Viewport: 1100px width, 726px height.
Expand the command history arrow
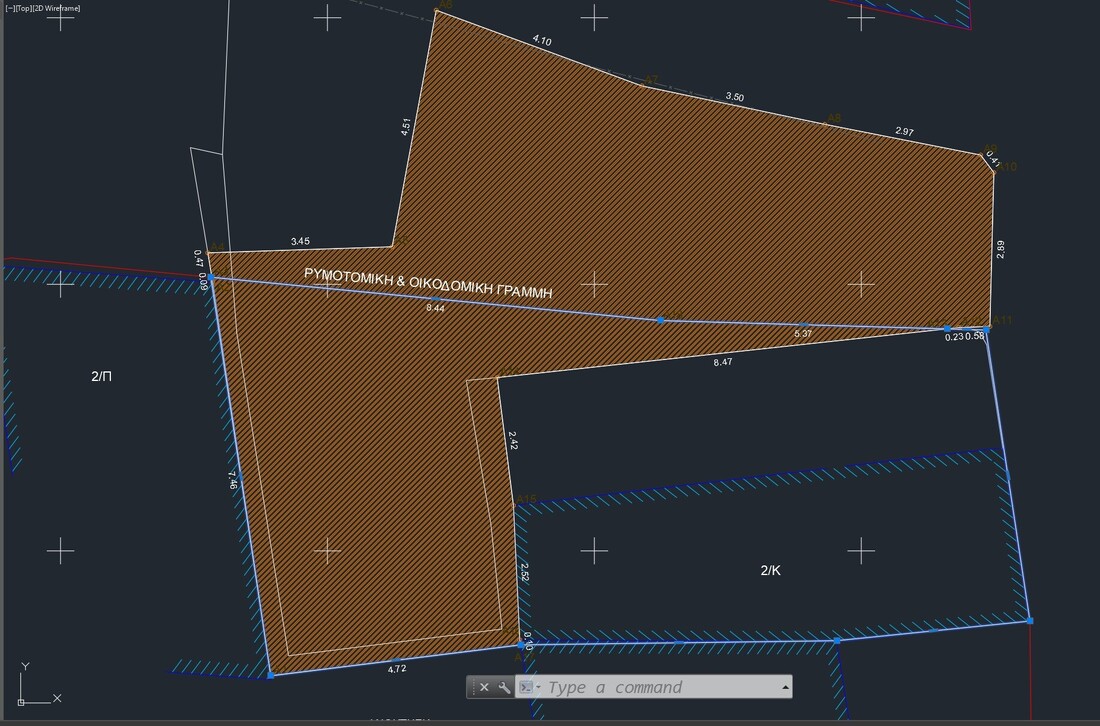point(785,687)
